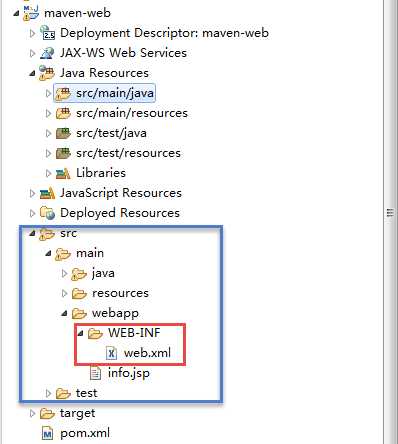The height and width of the screenshot is (444, 398).
Task: Expand the src/test/java node
Action: point(48,133)
